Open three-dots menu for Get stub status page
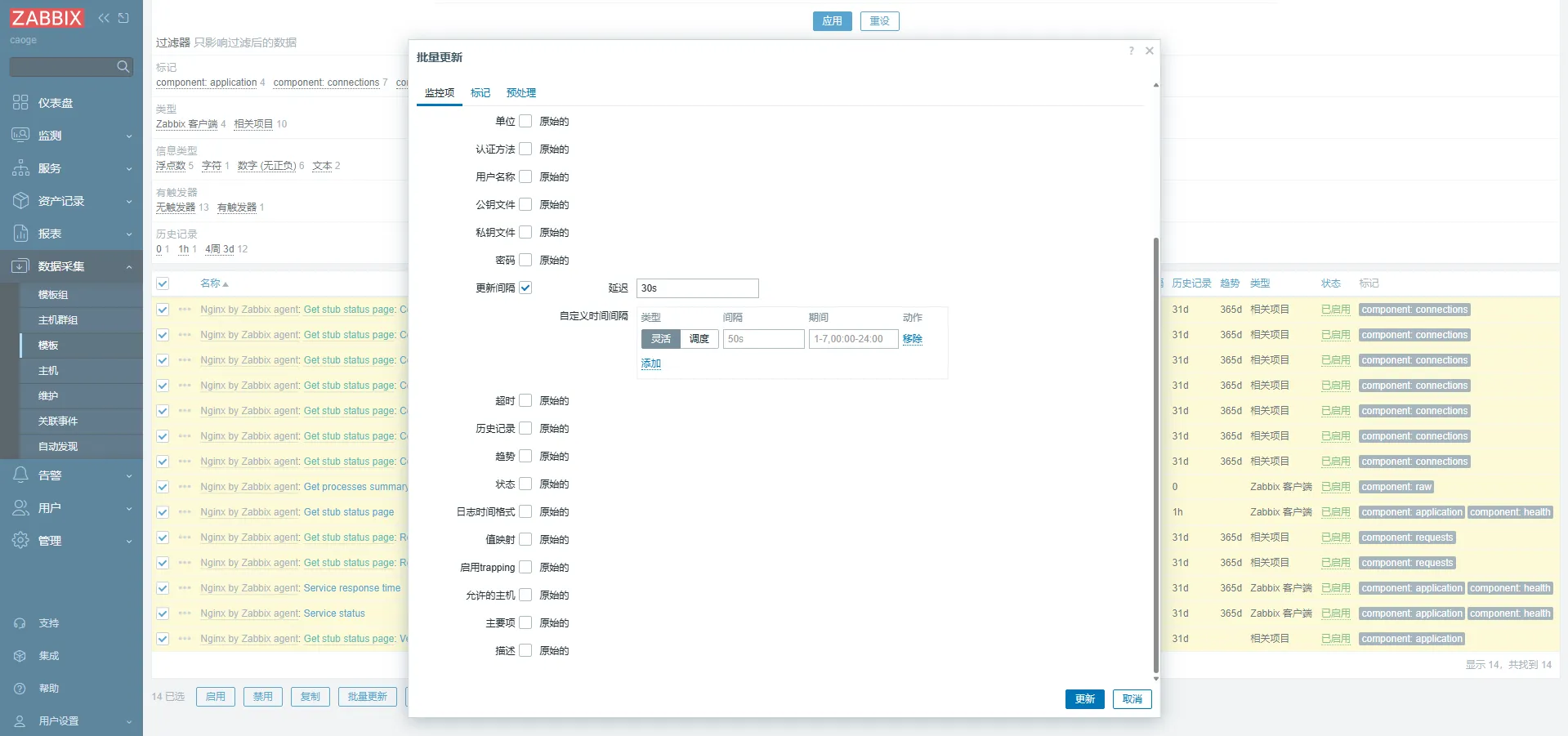1568x736 pixels. click(185, 512)
